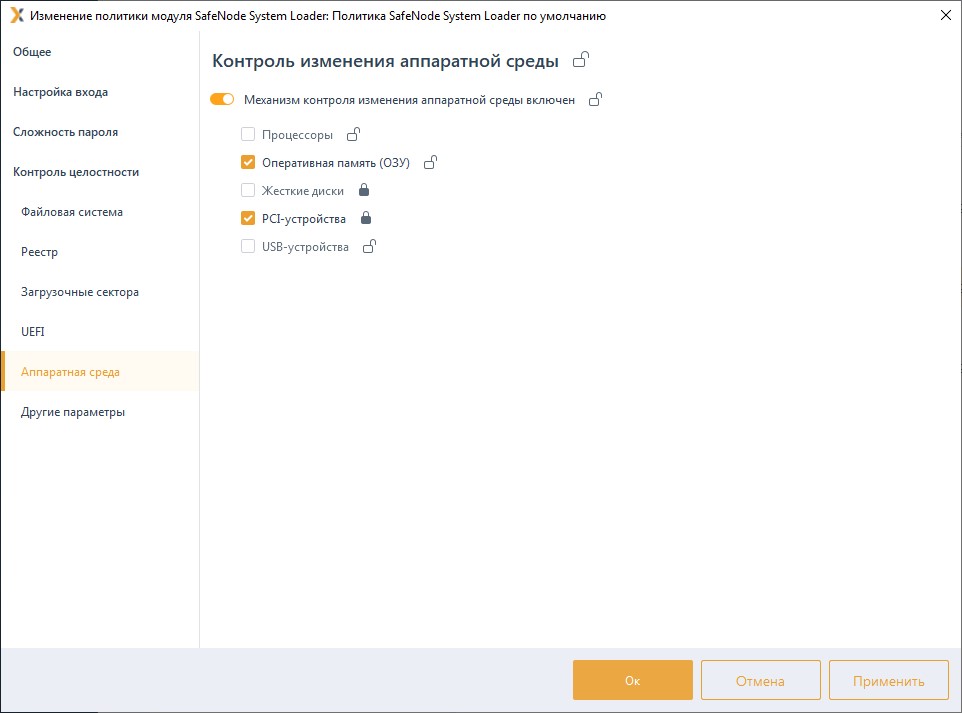Click Применить to apply changes

pos(889,680)
